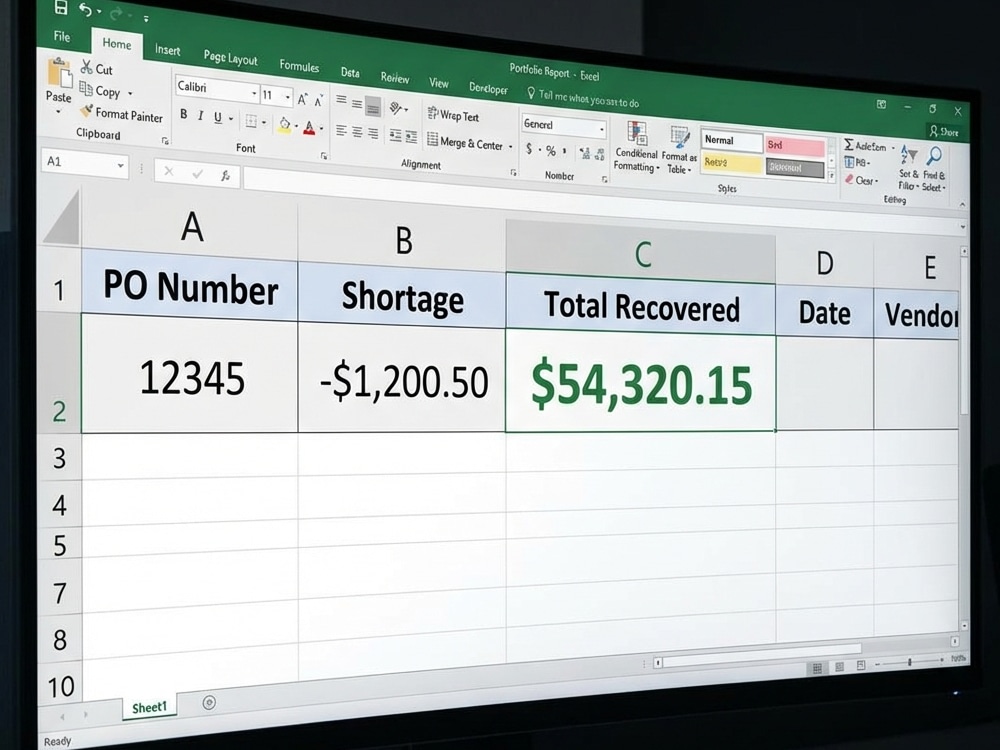Align text left in cell
The height and width of the screenshot is (750, 1000).
tap(341, 131)
